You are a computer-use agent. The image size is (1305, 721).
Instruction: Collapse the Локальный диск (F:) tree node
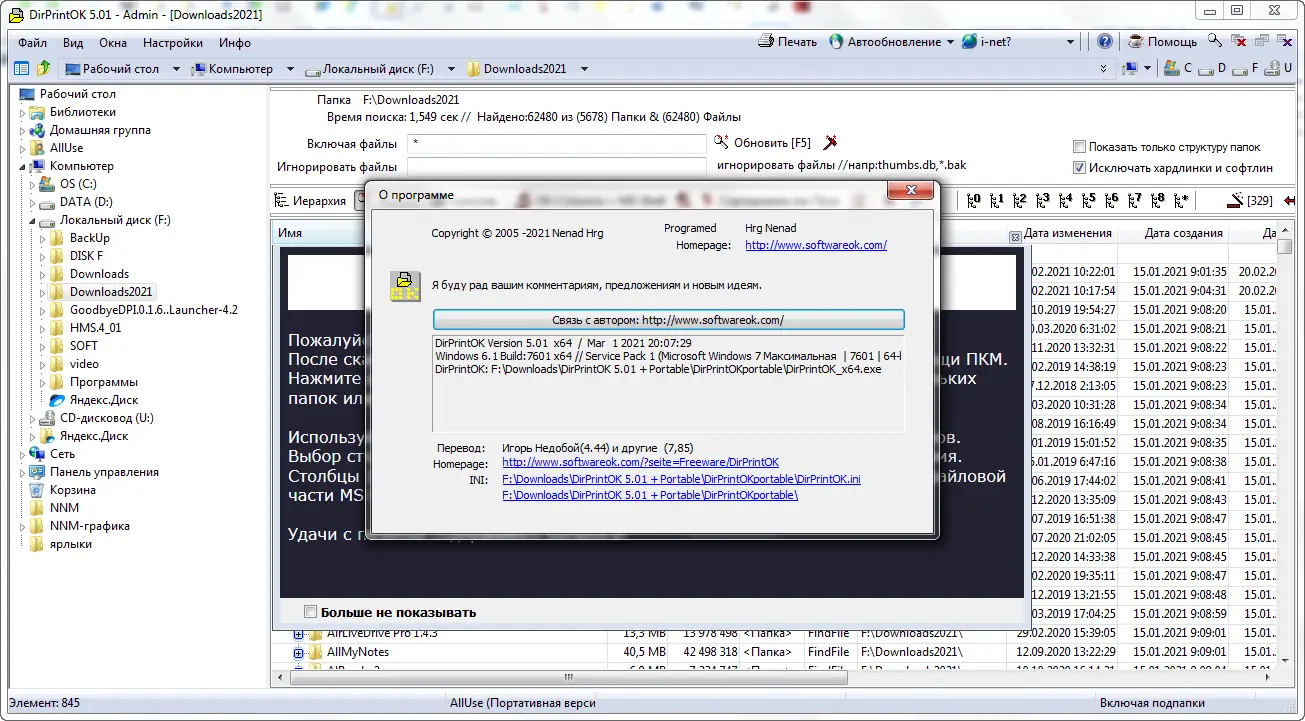[x=32, y=221]
